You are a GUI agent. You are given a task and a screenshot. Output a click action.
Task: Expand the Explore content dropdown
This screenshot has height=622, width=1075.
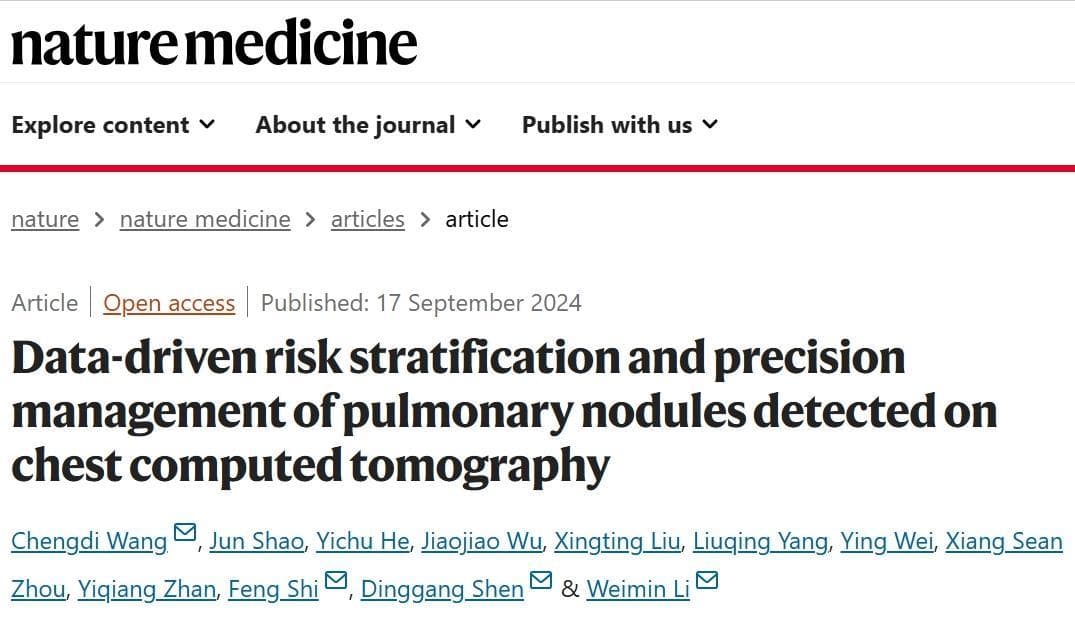pyautogui.click(x=113, y=125)
